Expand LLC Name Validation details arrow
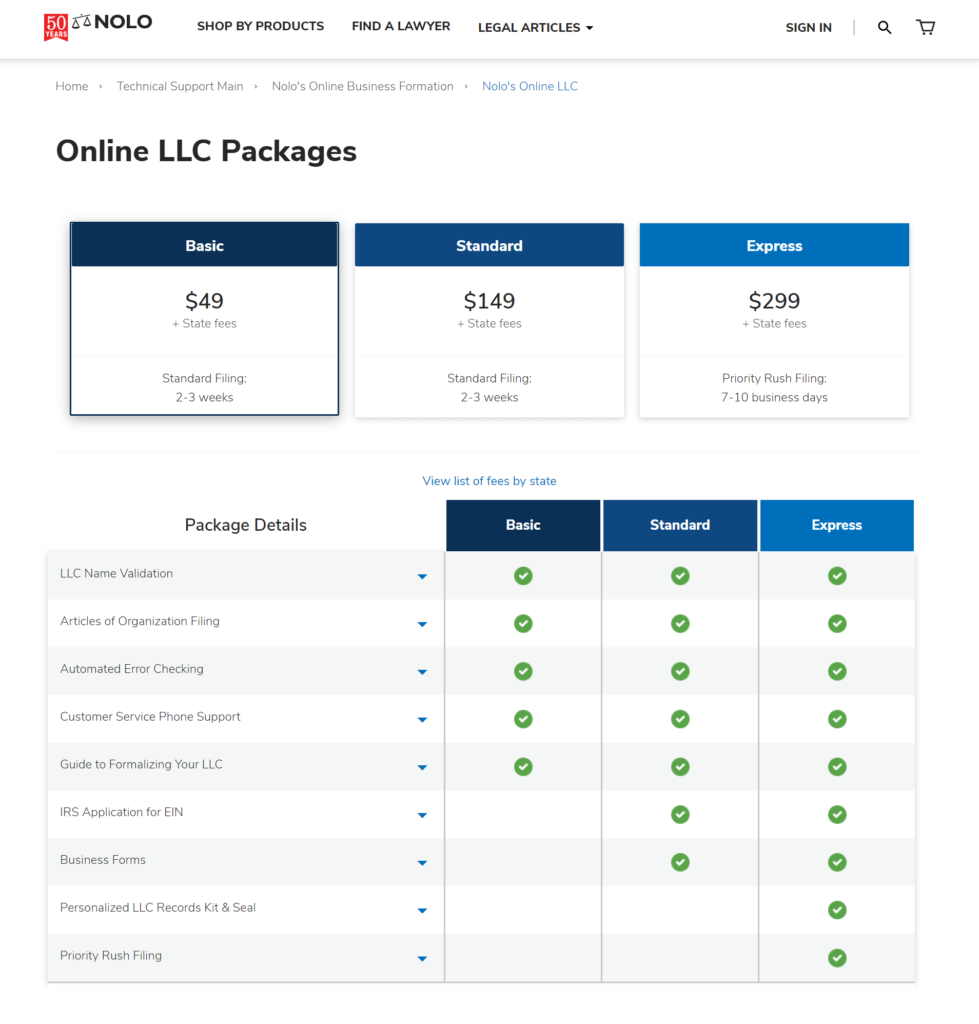The image size is (979, 1024). (x=422, y=577)
